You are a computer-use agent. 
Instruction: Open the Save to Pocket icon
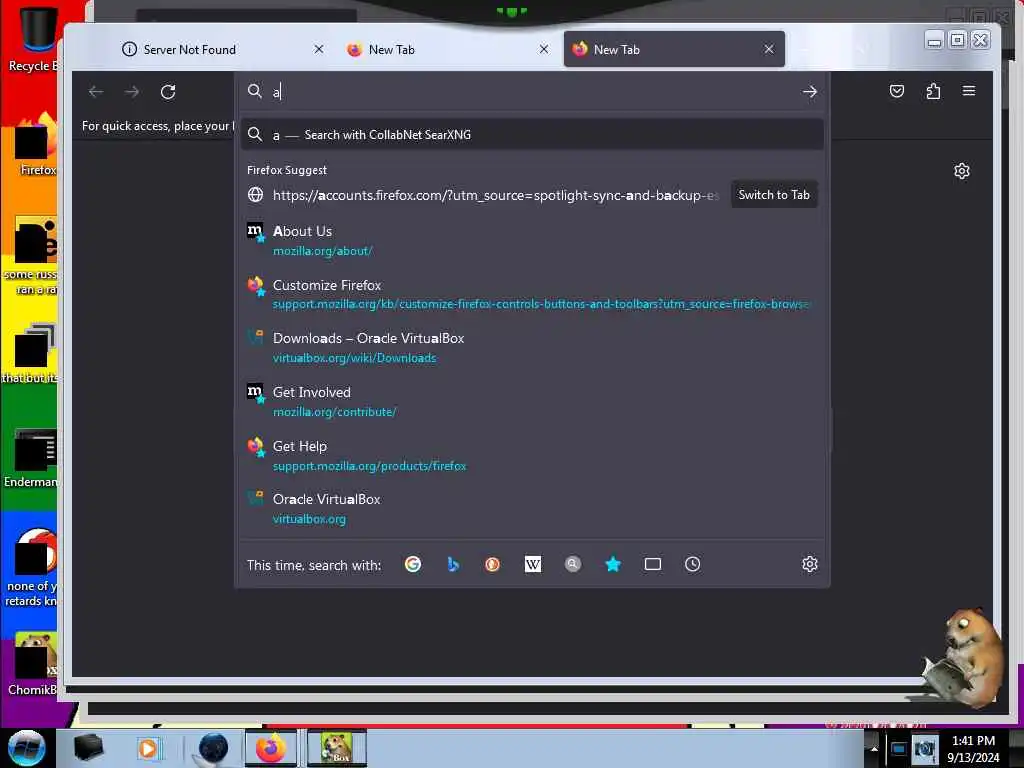click(x=897, y=91)
